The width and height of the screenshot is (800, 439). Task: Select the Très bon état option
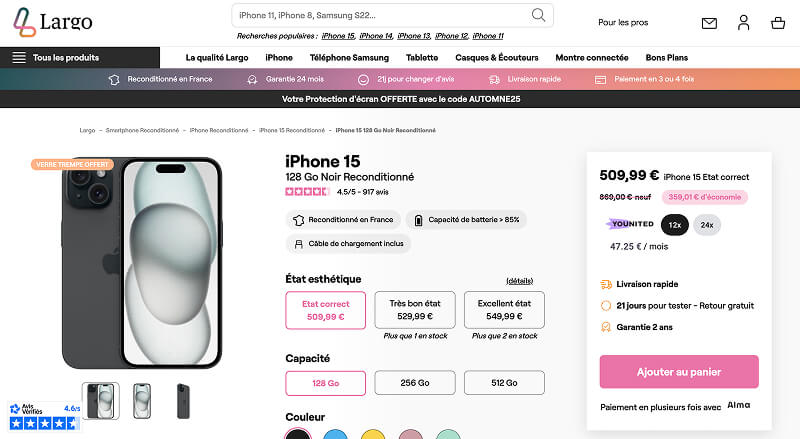tap(414, 310)
